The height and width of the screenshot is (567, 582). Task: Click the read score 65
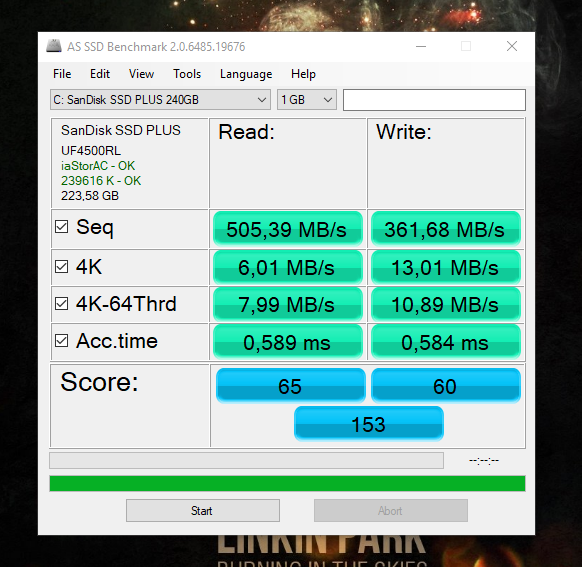point(291,386)
